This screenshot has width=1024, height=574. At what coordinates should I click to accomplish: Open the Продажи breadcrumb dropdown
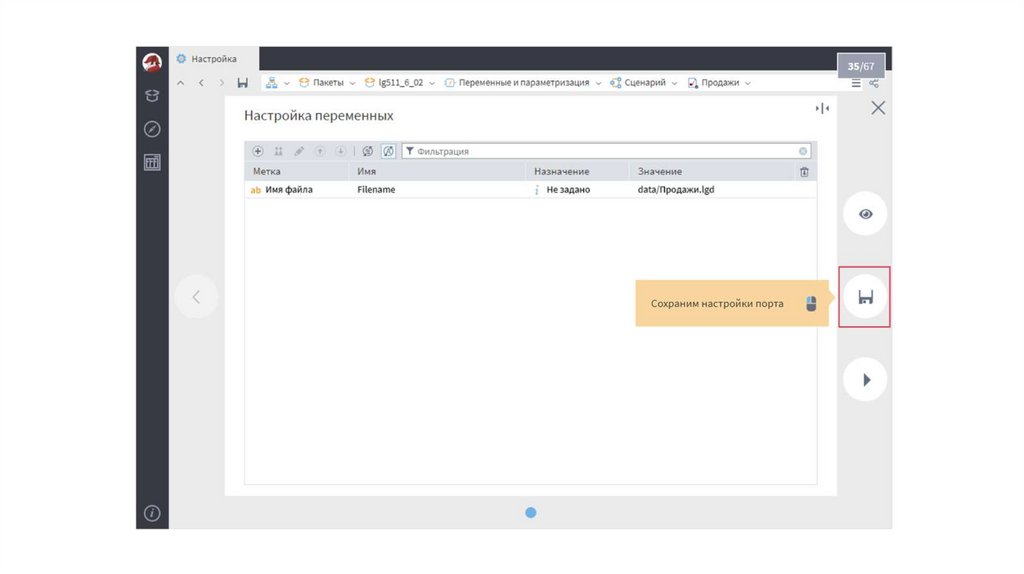[719, 83]
